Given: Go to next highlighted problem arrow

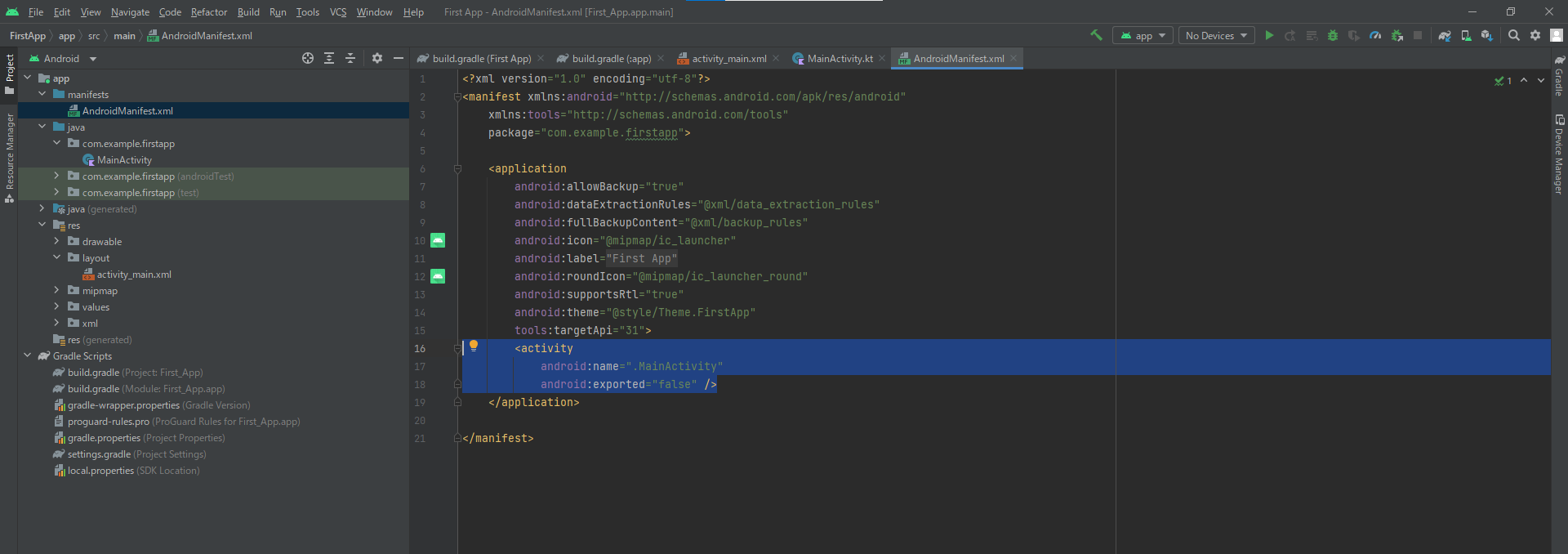Looking at the screenshot, I should click(1541, 80).
